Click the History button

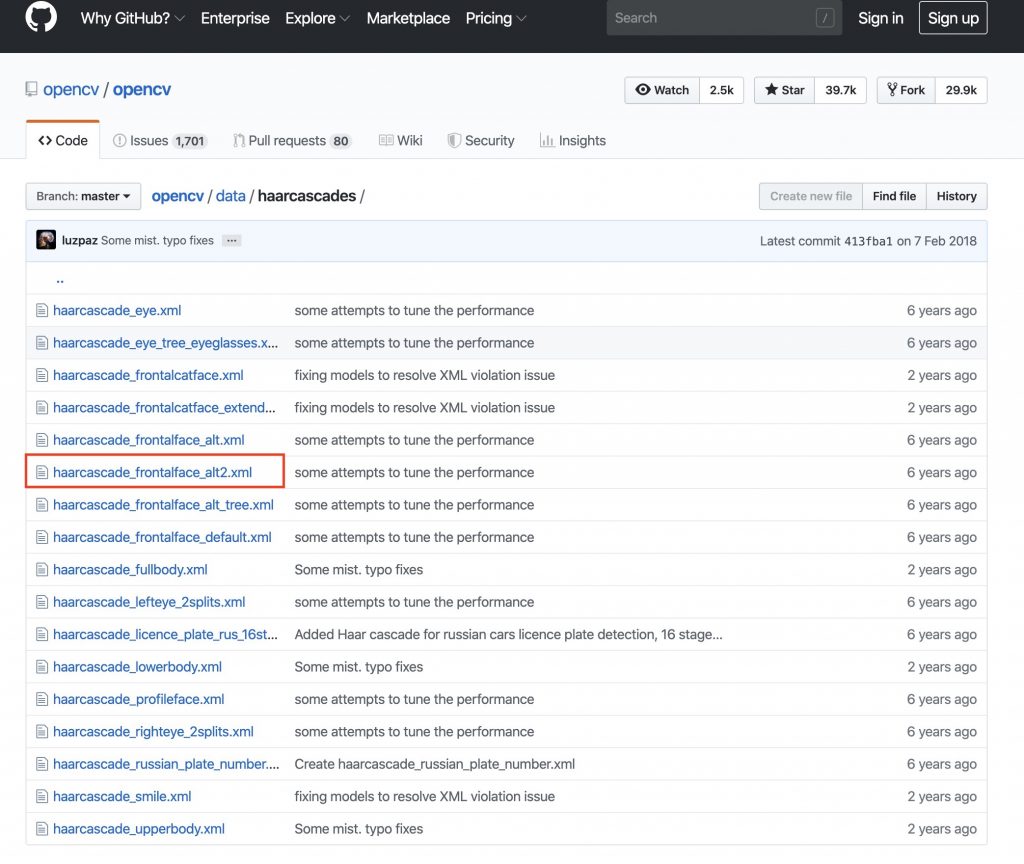pos(957,196)
